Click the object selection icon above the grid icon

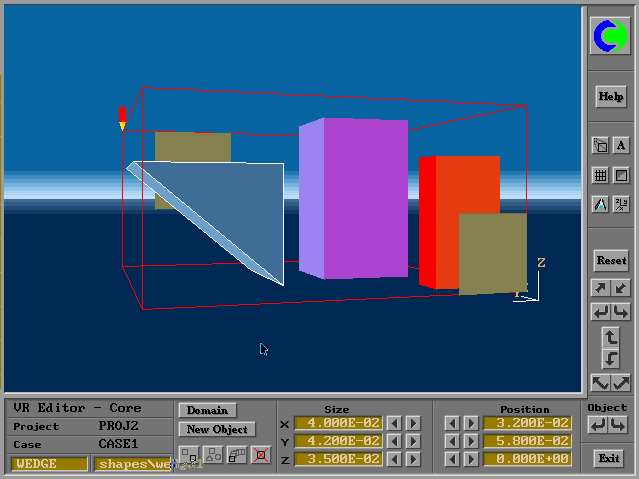(600, 146)
